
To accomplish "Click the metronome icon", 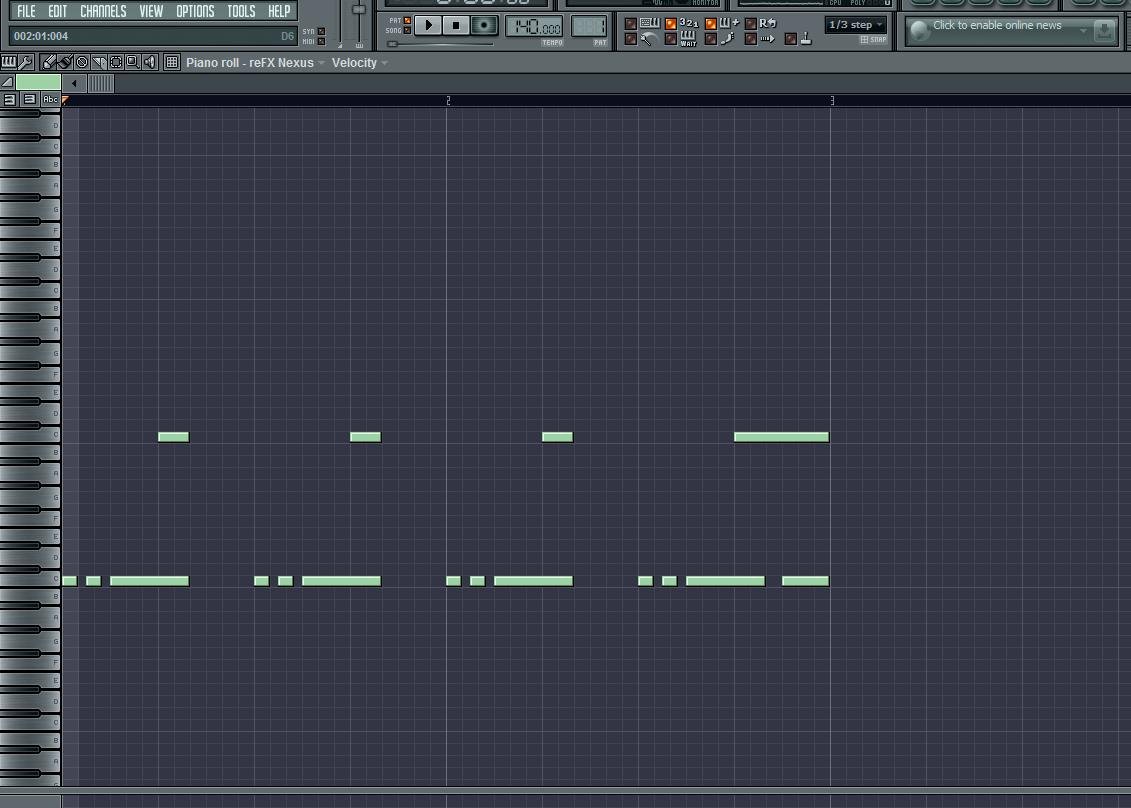I will click(648, 39).
